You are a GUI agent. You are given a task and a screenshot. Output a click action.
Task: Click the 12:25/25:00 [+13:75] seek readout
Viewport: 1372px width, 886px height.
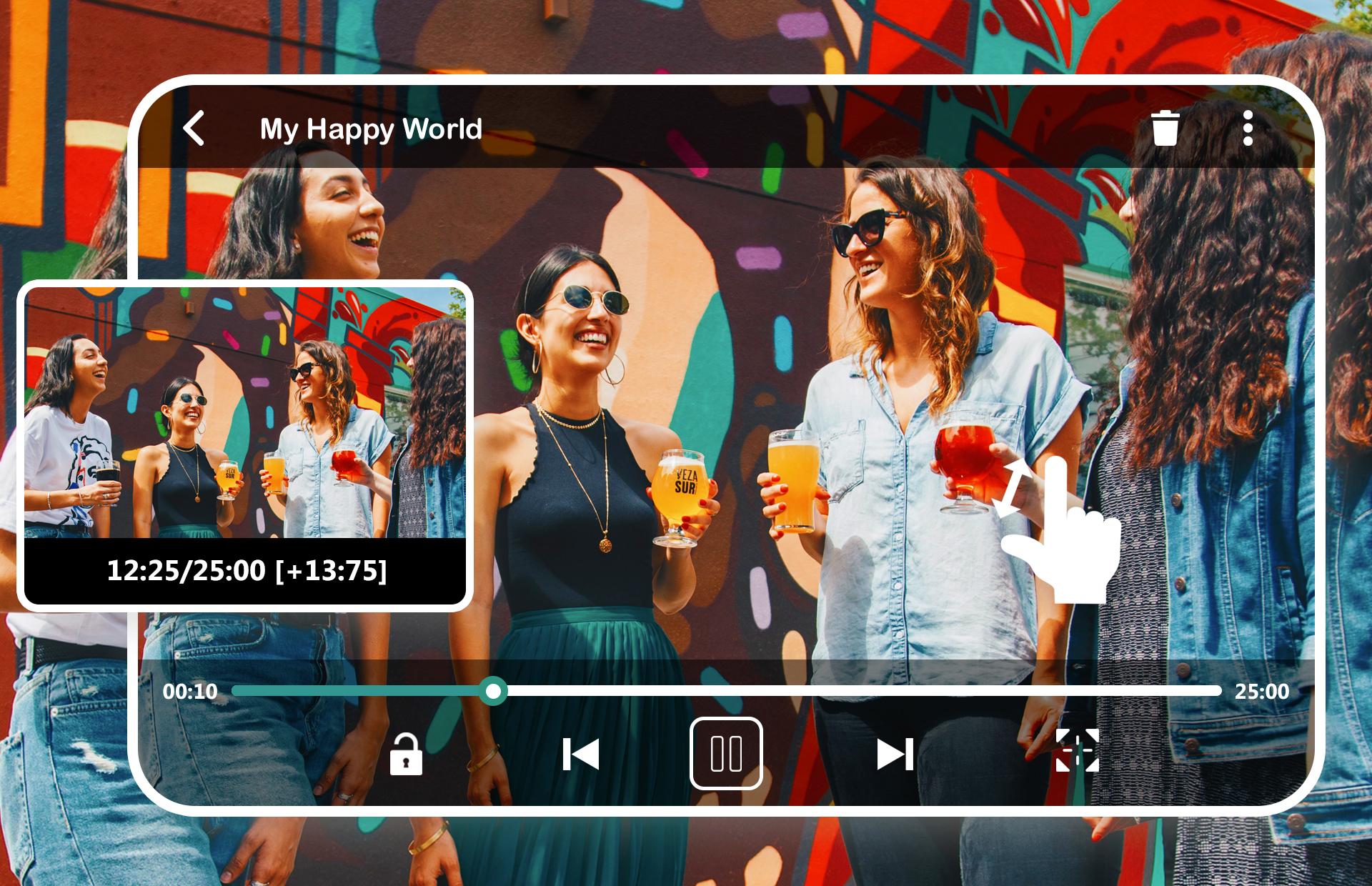[247, 570]
